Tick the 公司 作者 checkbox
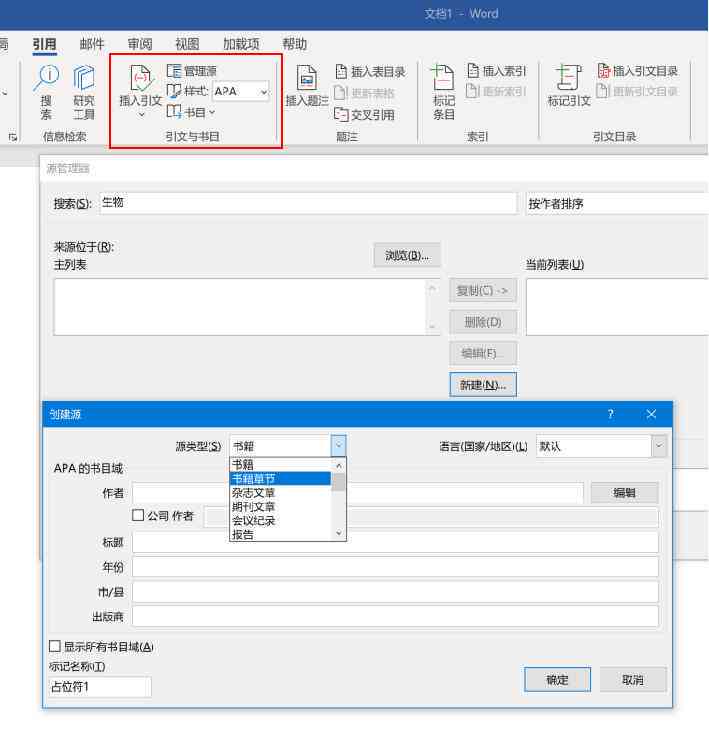 point(138,515)
